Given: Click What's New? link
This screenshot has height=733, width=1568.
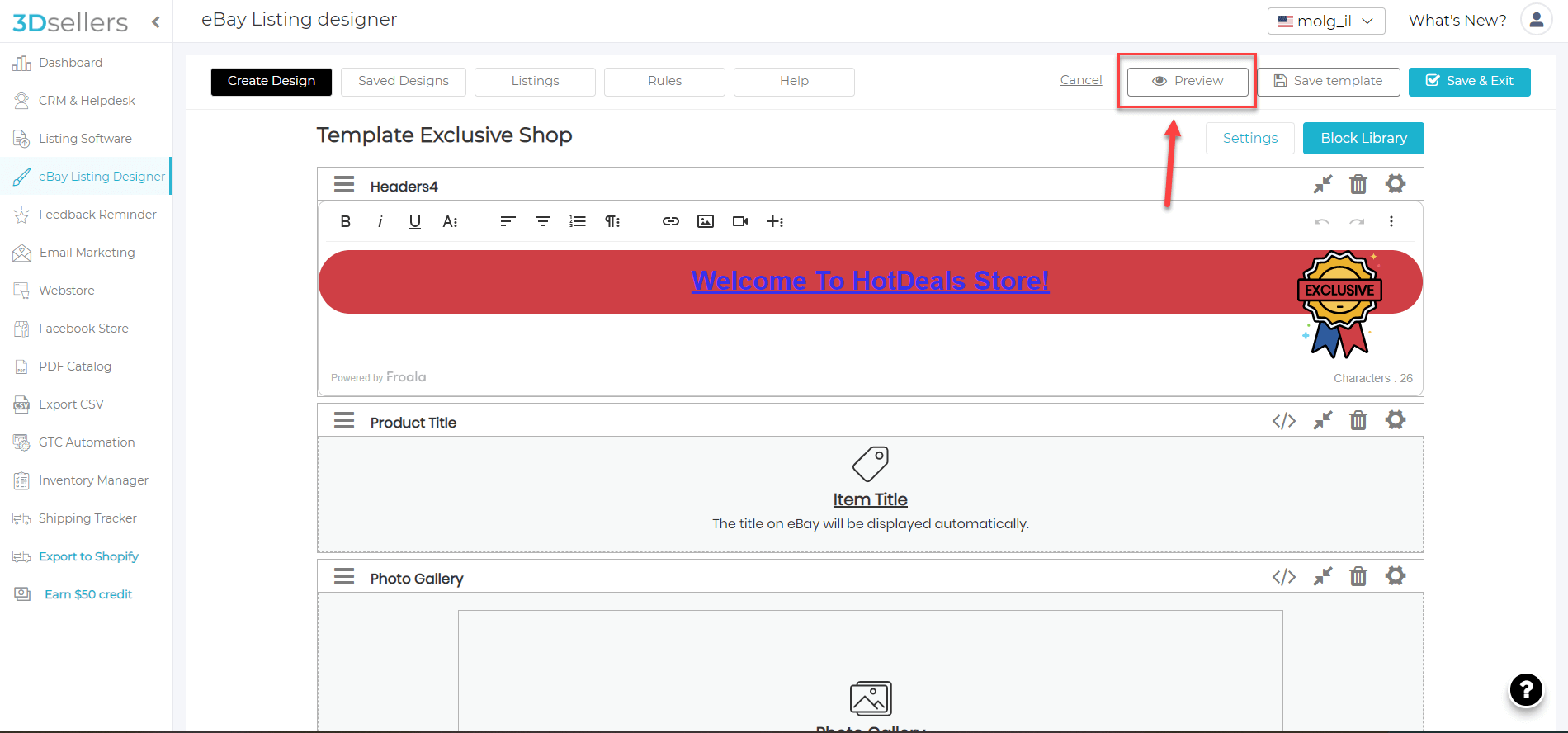Looking at the screenshot, I should pyautogui.click(x=1457, y=21).
